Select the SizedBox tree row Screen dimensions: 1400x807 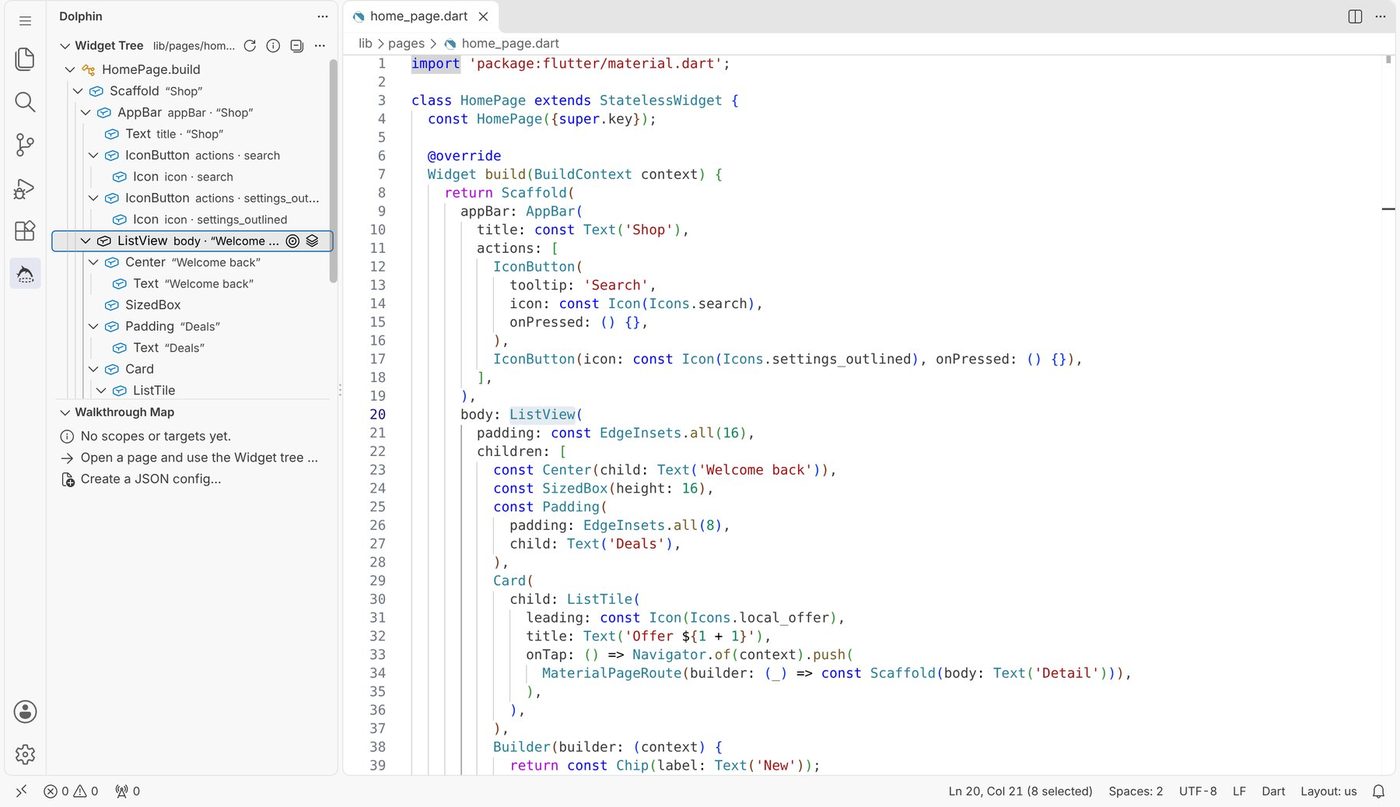click(x=192, y=305)
